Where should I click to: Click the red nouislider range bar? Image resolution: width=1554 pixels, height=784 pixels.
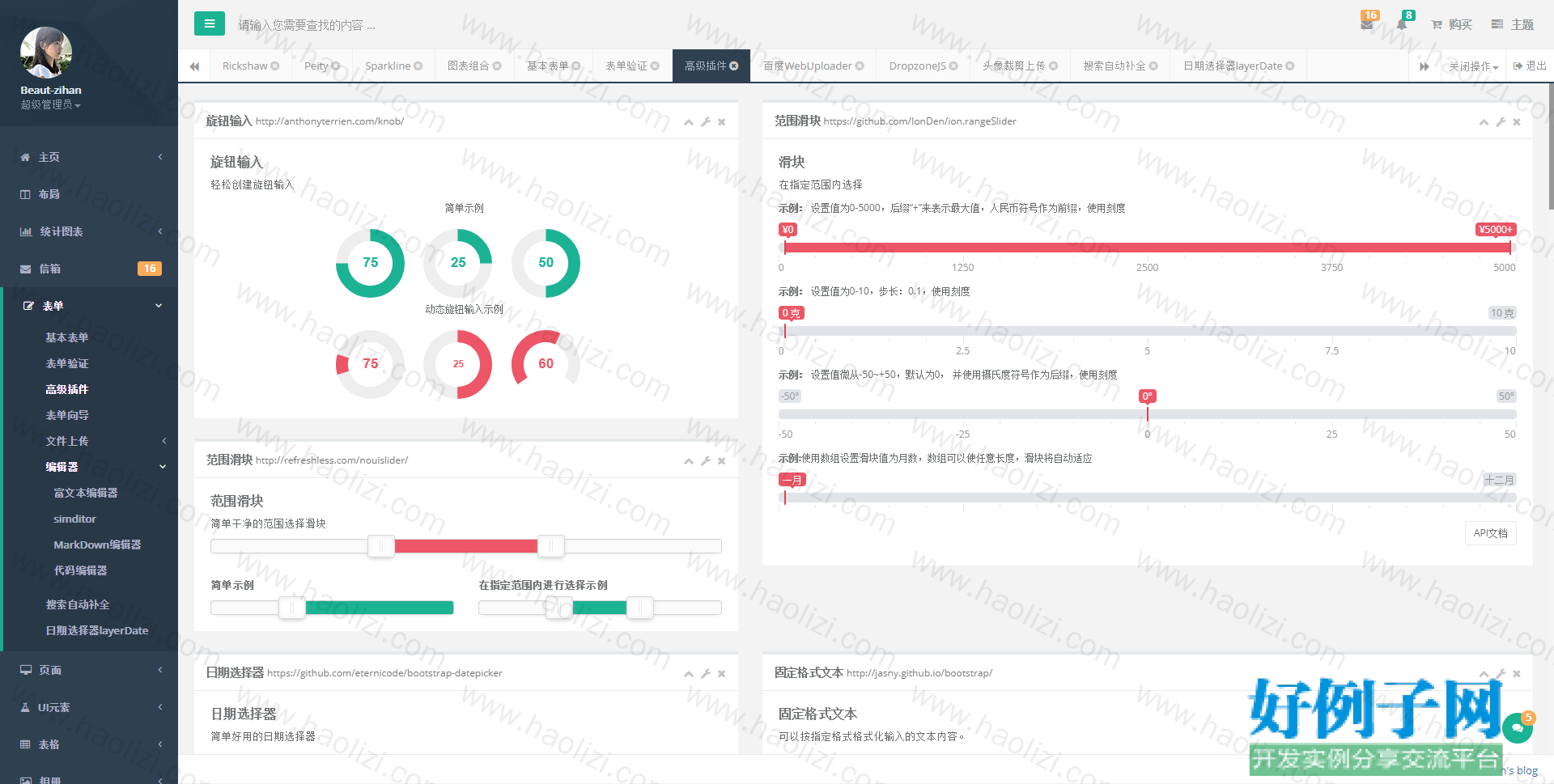[x=466, y=547]
